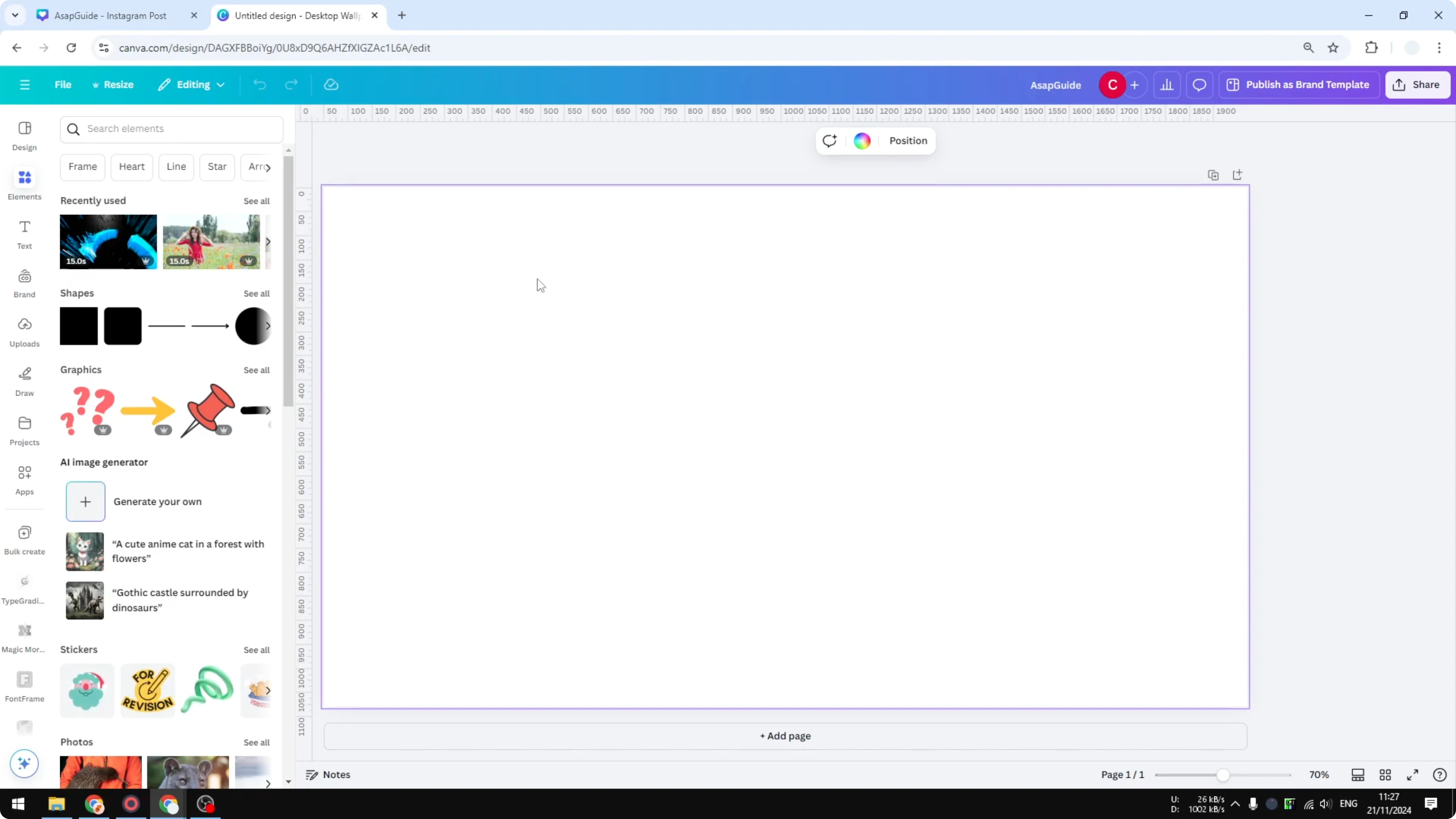1456x819 pixels.
Task: Open help via the question mark icon
Action: click(x=1439, y=775)
